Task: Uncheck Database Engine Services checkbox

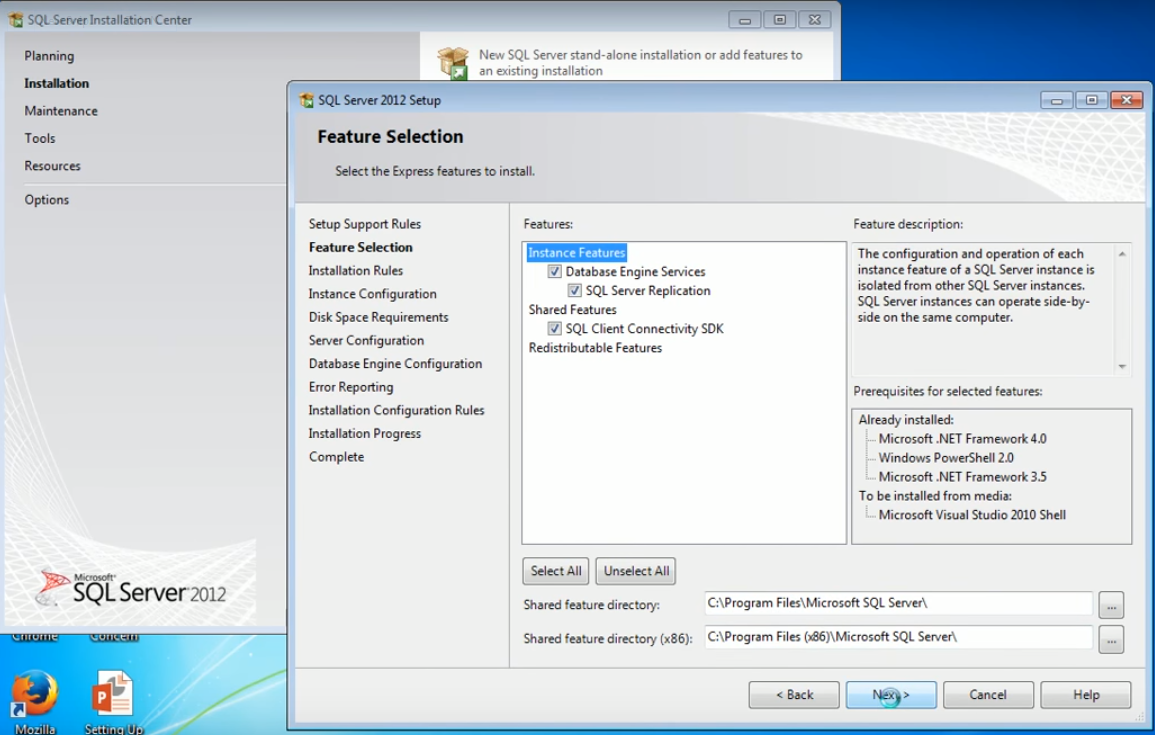Action: coord(555,272)
